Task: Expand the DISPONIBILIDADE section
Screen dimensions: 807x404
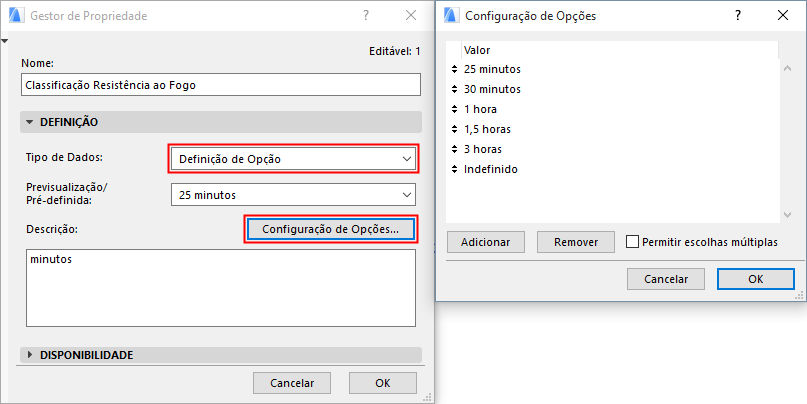Action: 30,355
